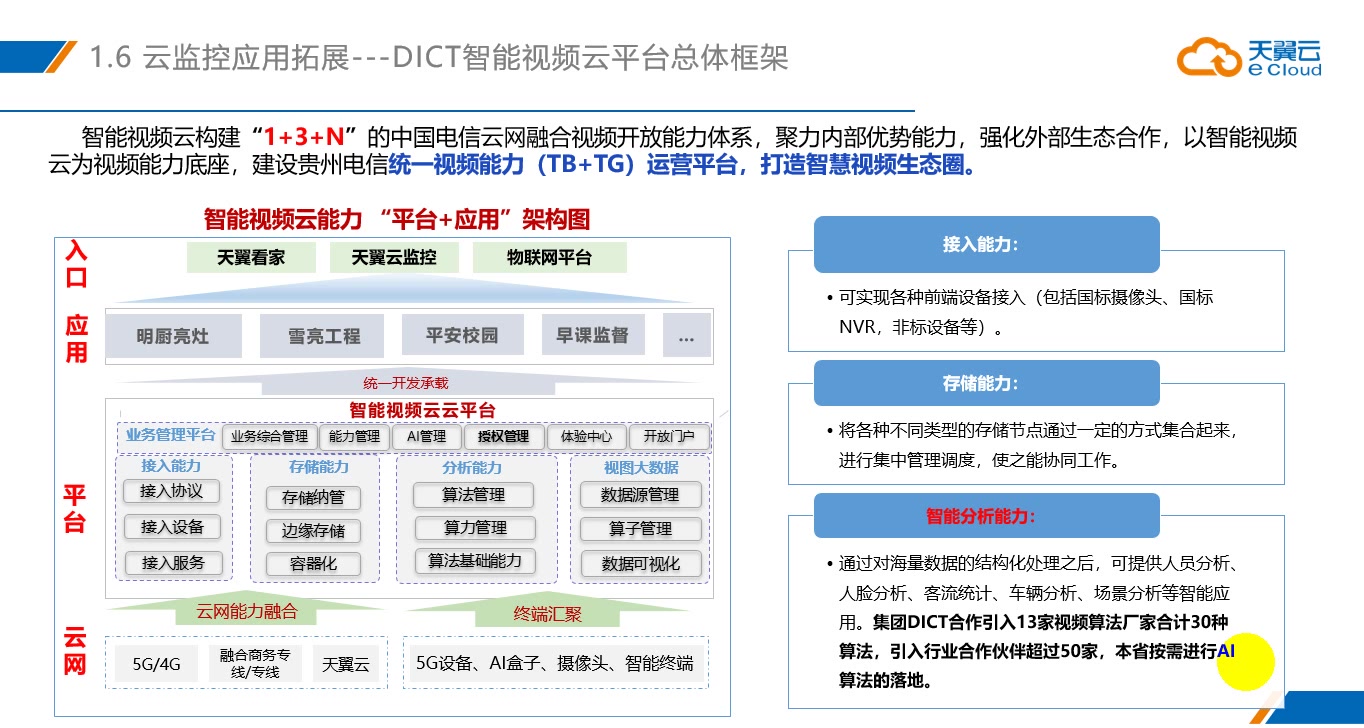1364x728 pixels.
Task: Click the 融合商务专线/专线 box
Action: tap(255, 664)
